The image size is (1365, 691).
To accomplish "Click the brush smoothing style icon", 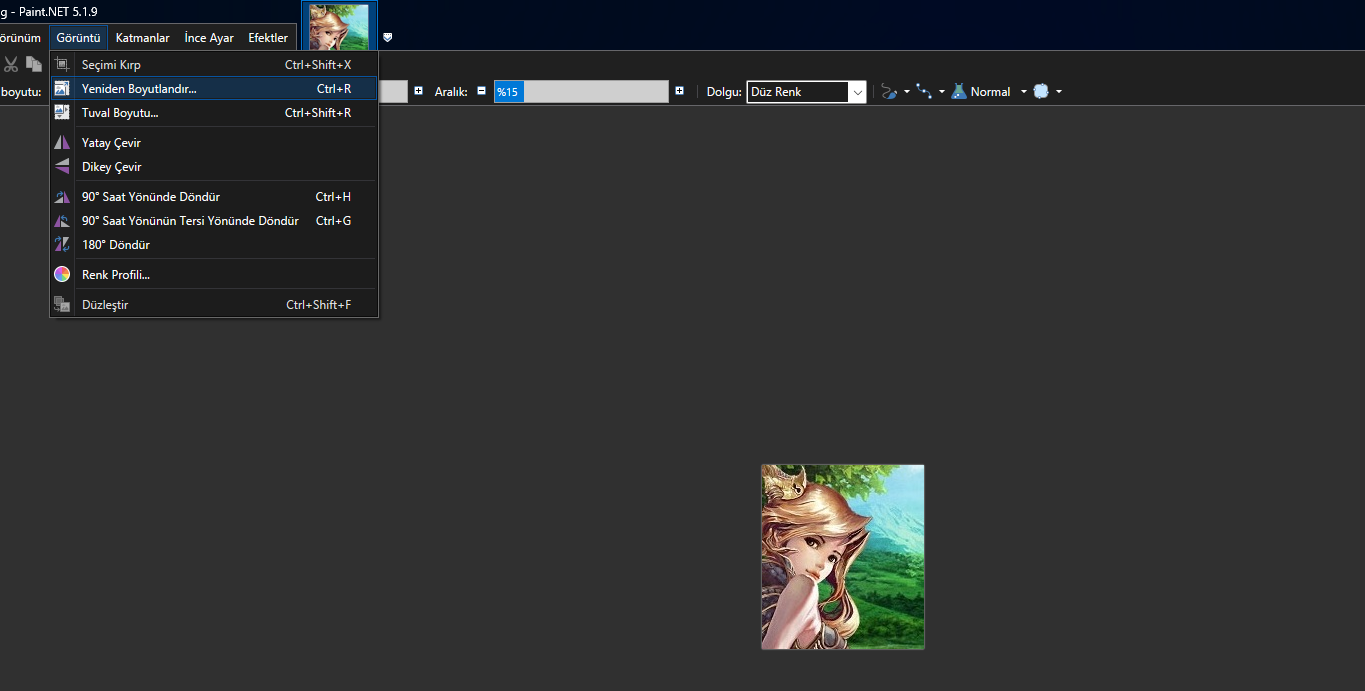I will click(x=888, y=91).
